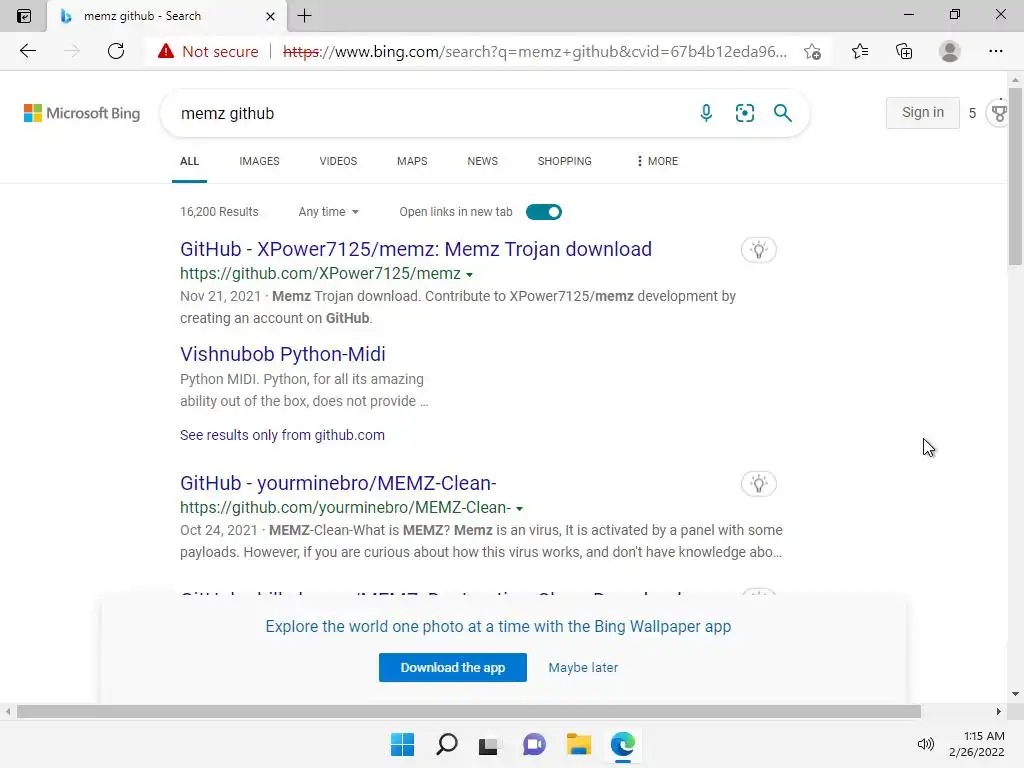
Task: Open GitHub XPower7125/memz Trojan download result
Action: pos(416,249)
